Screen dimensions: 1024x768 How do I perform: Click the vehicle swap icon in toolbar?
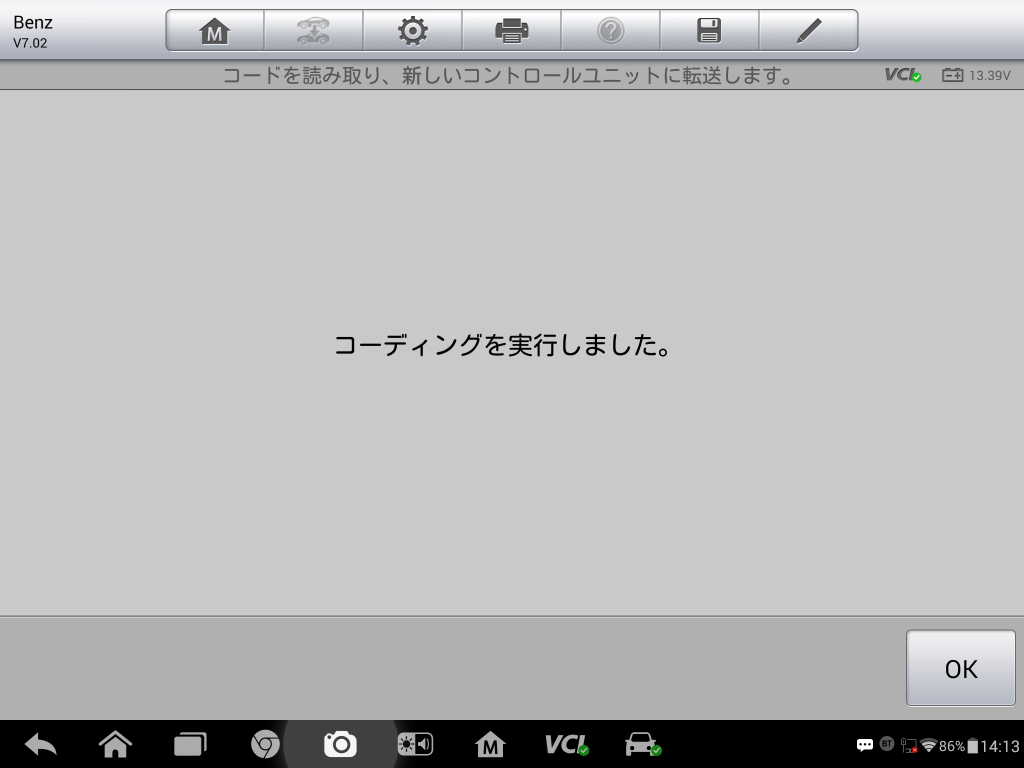313,31
